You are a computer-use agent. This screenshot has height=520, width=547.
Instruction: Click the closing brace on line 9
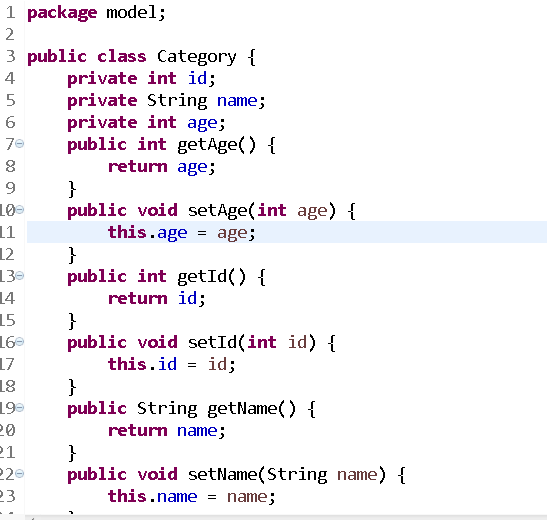72,189
